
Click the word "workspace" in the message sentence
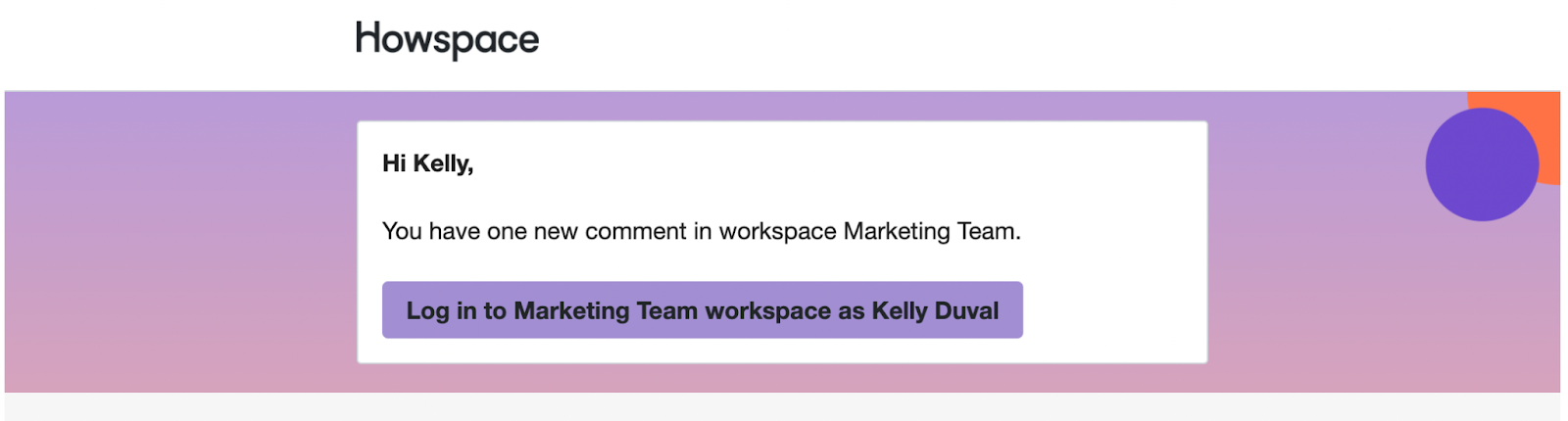tap(778, 232)
